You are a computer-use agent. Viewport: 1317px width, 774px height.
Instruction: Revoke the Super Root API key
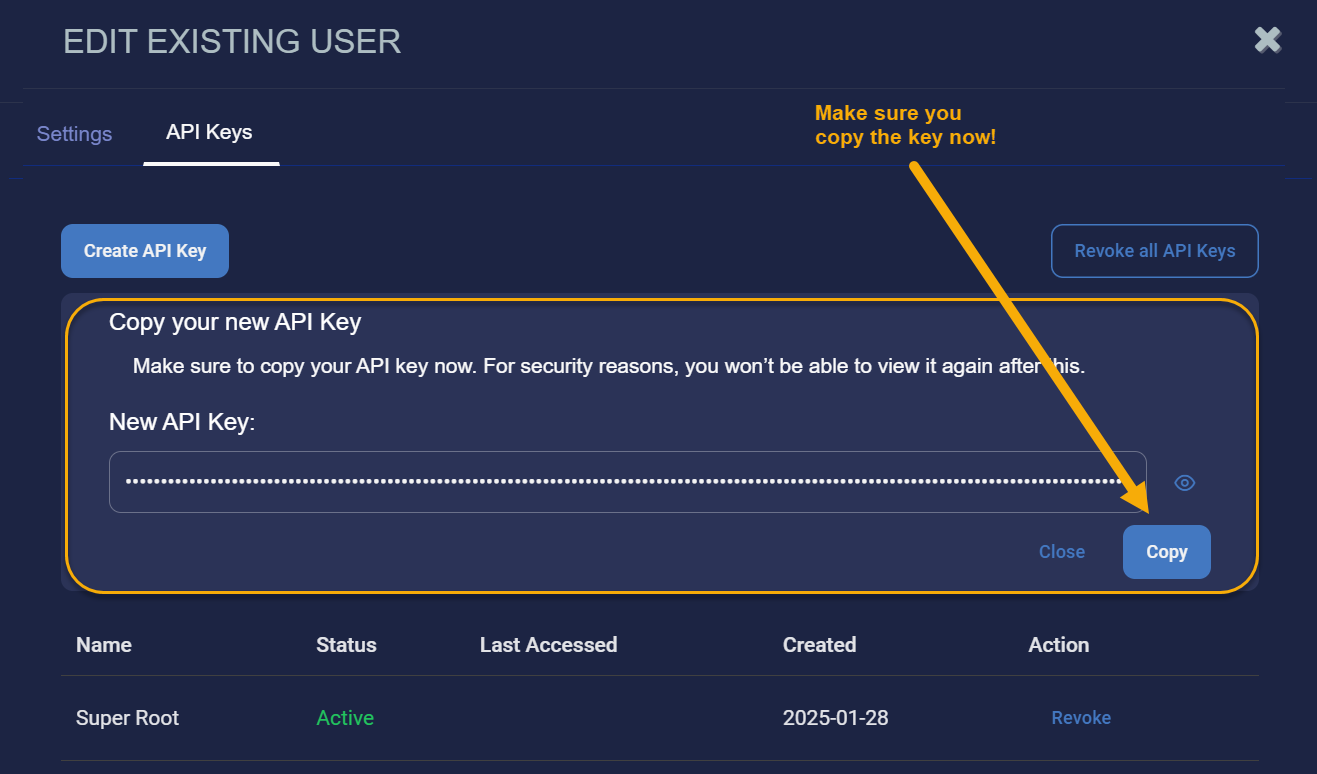pos(1081,718)
